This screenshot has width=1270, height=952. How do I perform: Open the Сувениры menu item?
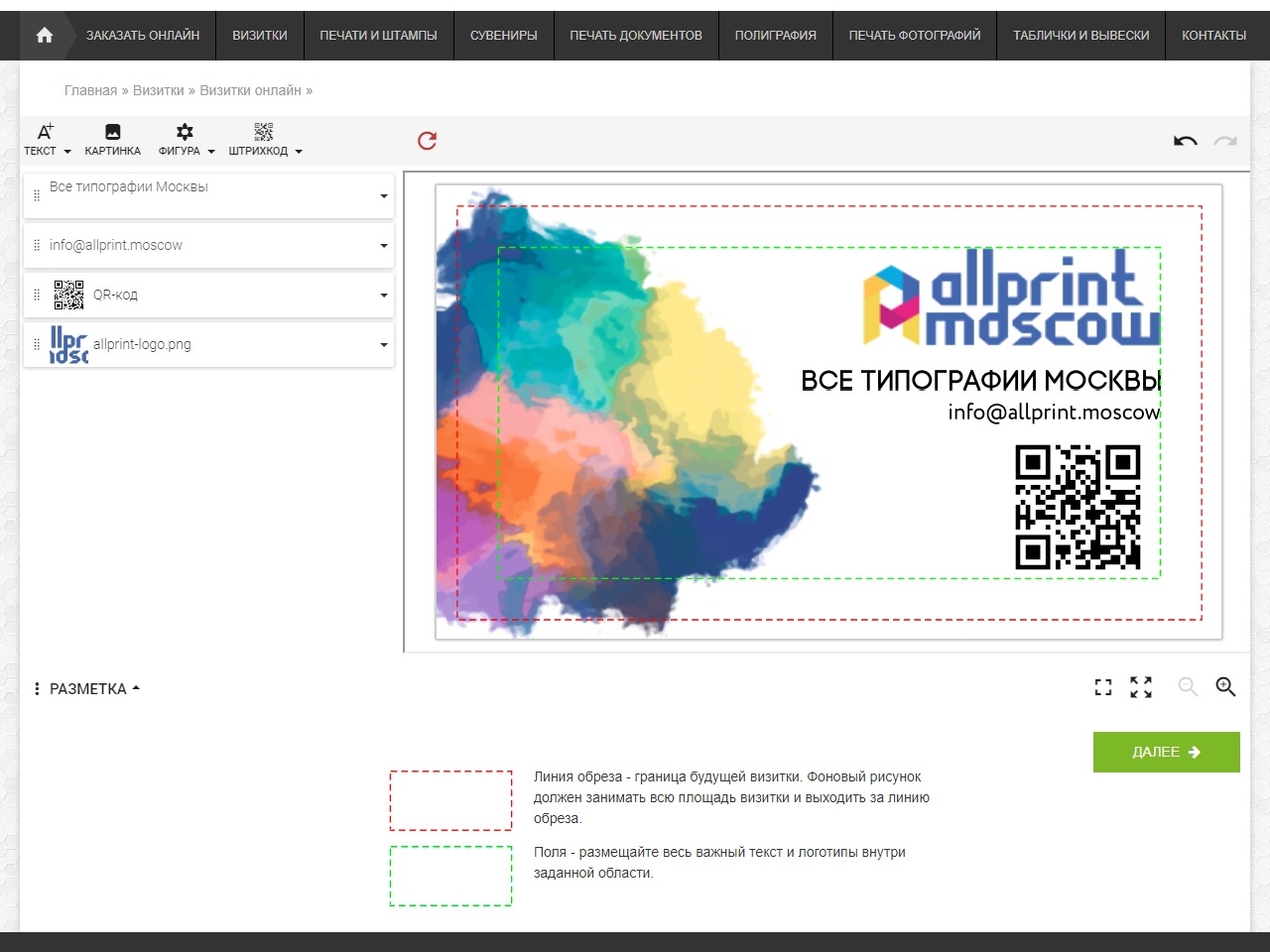coord(503,35)
